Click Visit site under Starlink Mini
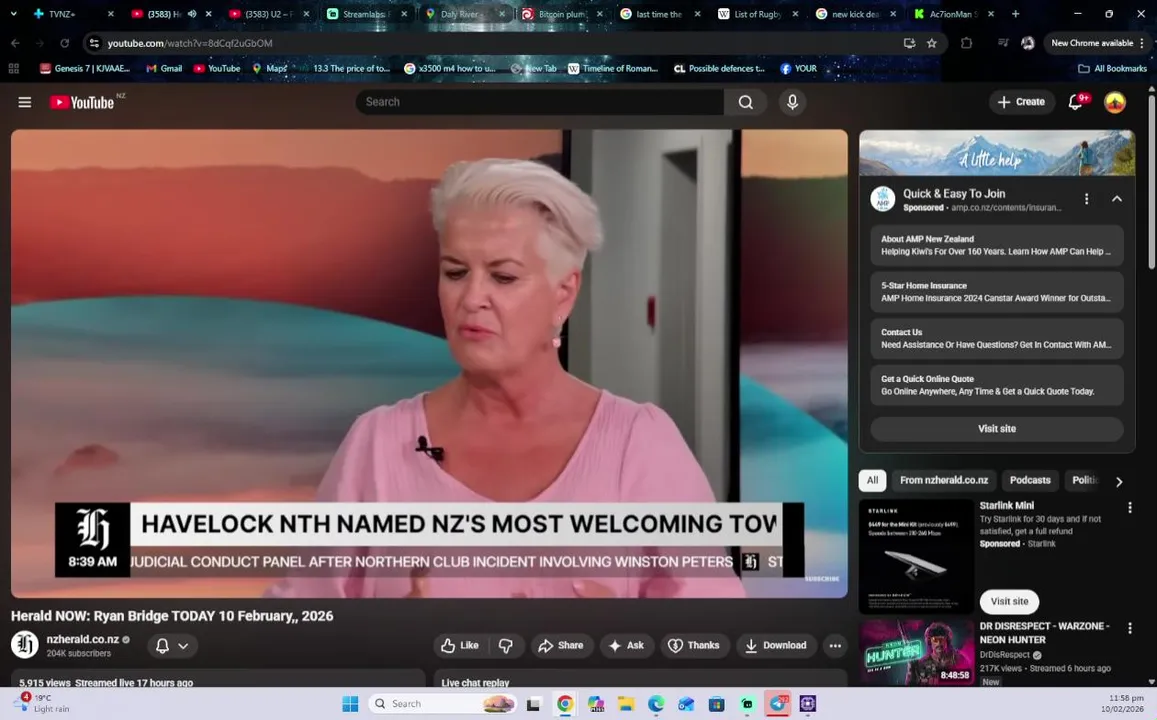1157x720 pixels. pos(1009,601)
